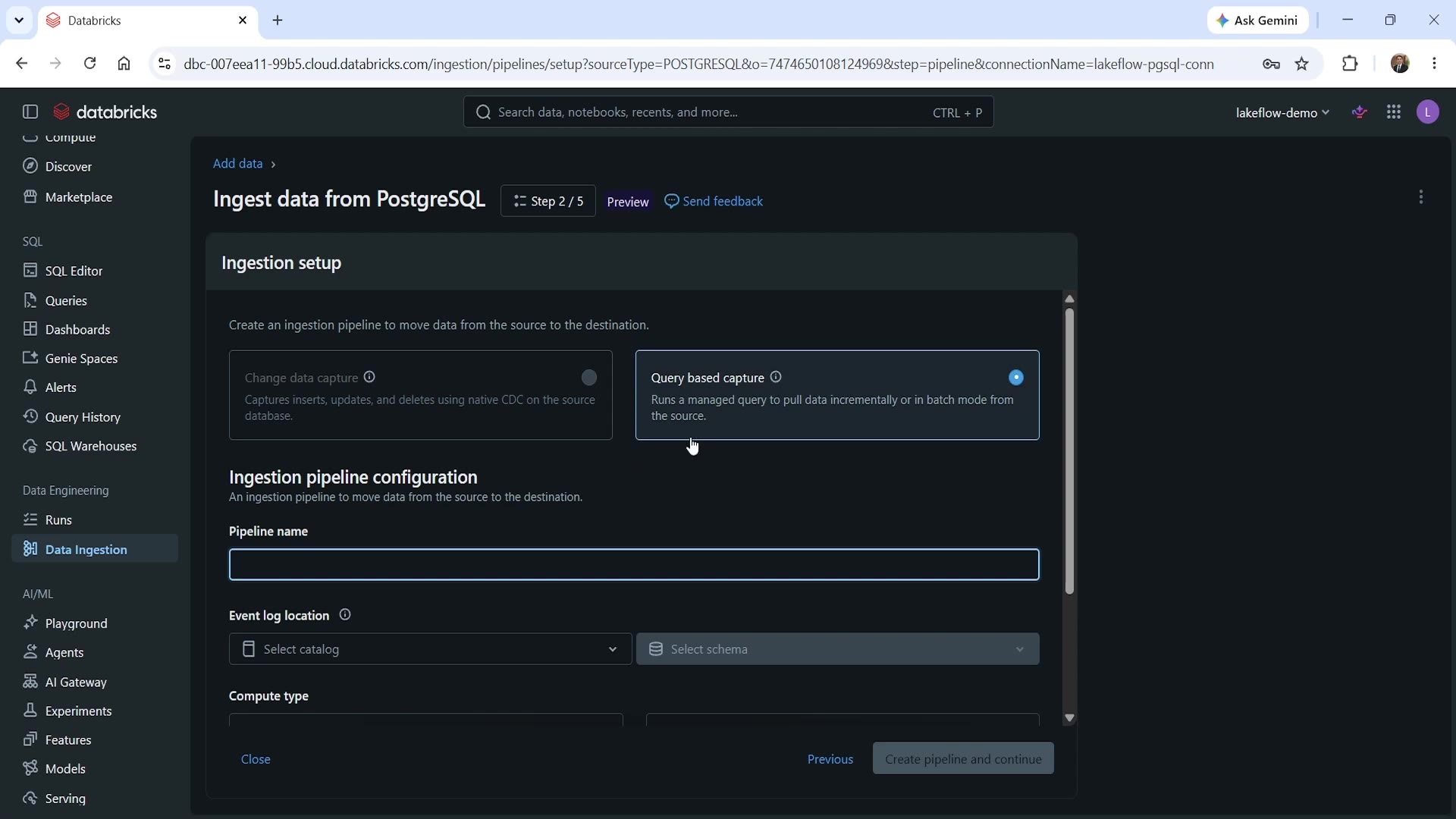Click Event log location info icon
The height and width of the screenshot is (819, 1456).
tap(345, 615)
